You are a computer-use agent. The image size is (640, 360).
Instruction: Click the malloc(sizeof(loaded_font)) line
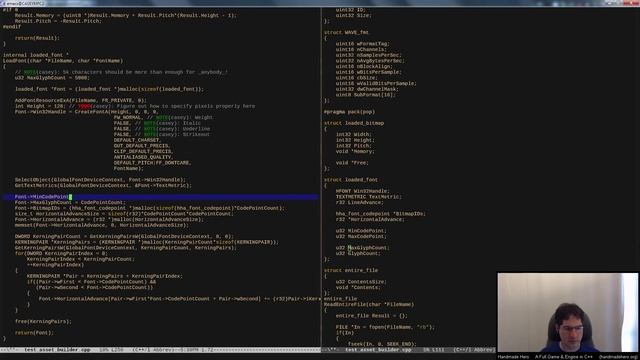[109, 89]
